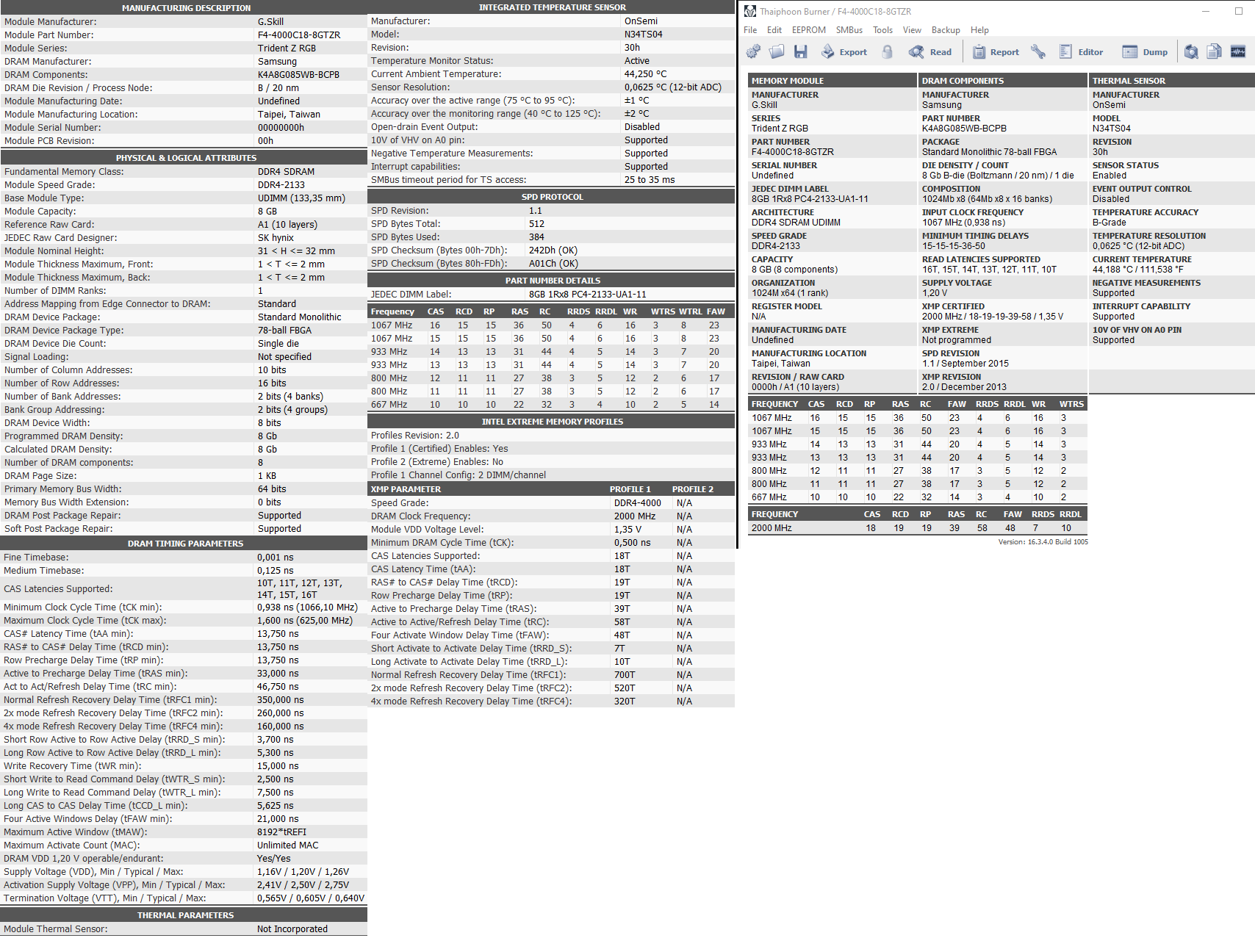Open the EEPROM menu
The height and width of the screenshot is (952, 1255).
pyautogui.click(x=809, y=30)
